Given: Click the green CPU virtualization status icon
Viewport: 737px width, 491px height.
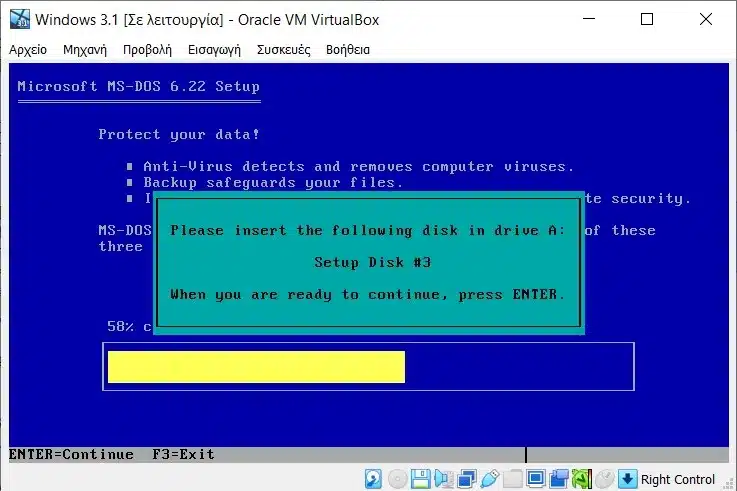Looking at the screenshot, I should (x=581, y=479).
